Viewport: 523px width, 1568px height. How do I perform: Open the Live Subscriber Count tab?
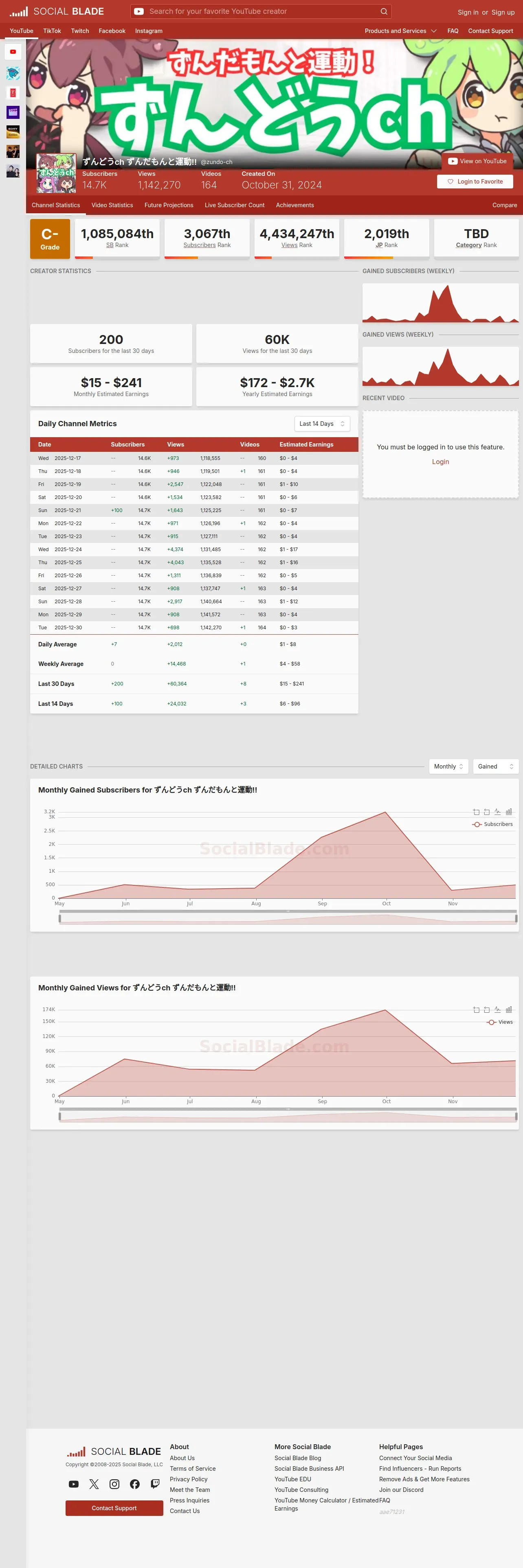pyautogui.click(x=234, y=205)
